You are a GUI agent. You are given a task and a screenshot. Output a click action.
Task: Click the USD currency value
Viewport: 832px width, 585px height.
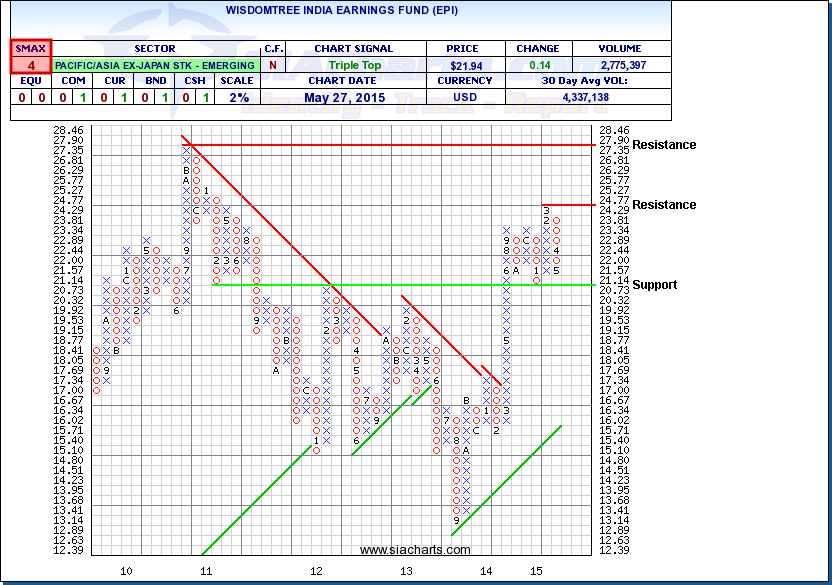click(x=466, y=97)
